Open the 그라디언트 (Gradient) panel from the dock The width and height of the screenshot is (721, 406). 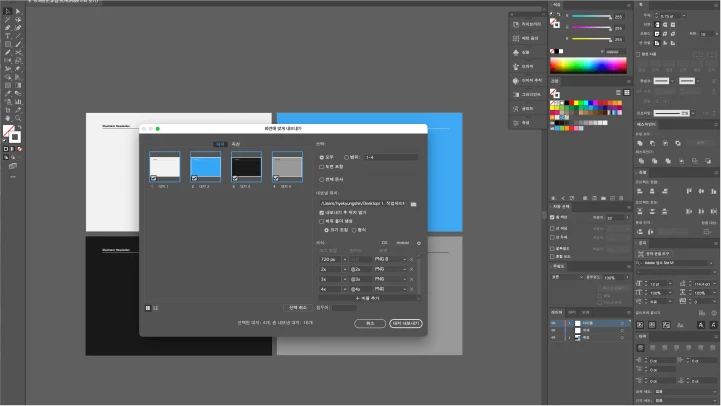(527, 95)
